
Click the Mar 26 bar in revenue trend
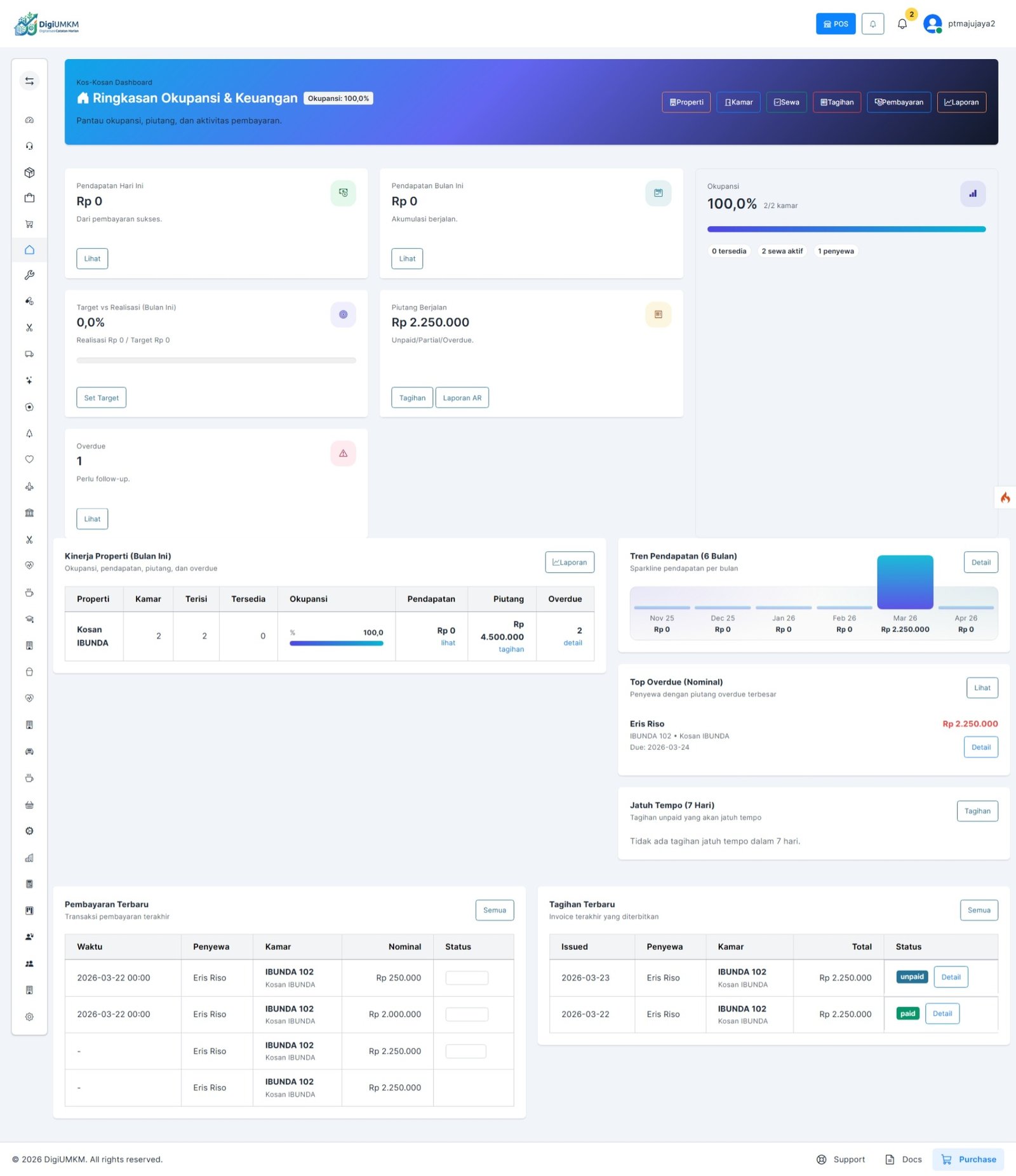click(905, 582)
